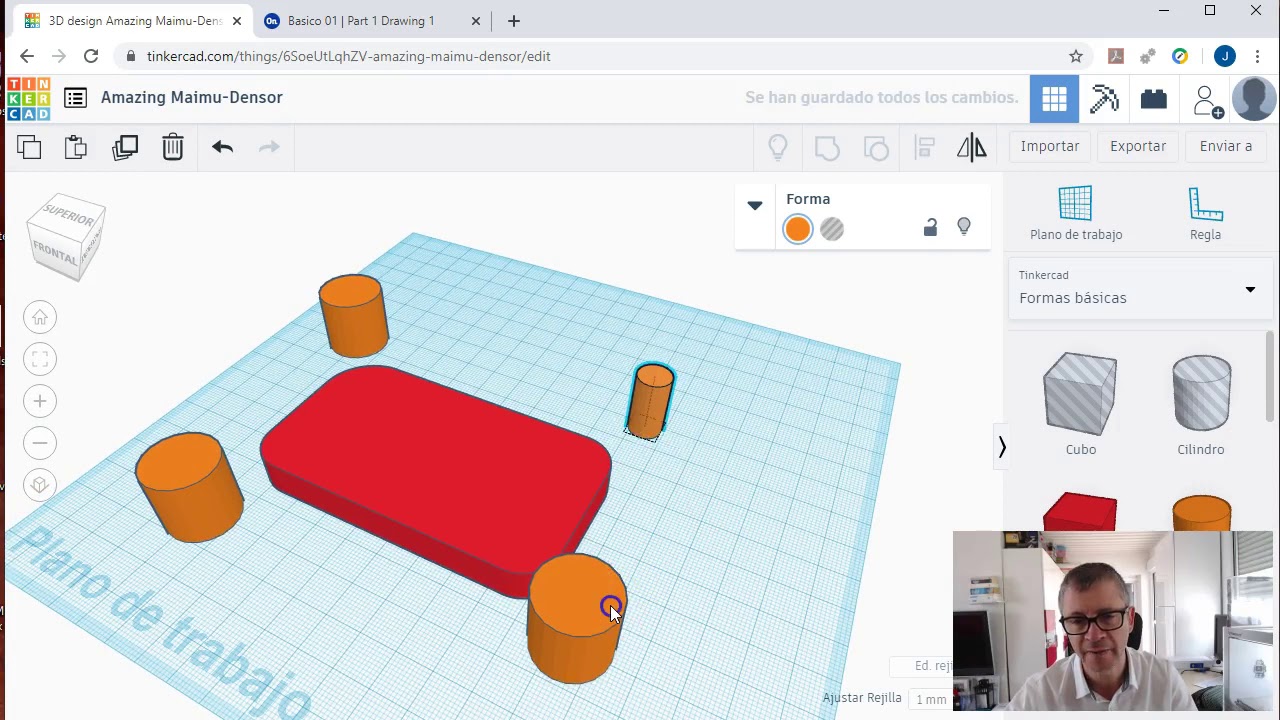
Task: Show all hidden shapes using the toolbar lightbulb
Action: (x=778, y=148)
